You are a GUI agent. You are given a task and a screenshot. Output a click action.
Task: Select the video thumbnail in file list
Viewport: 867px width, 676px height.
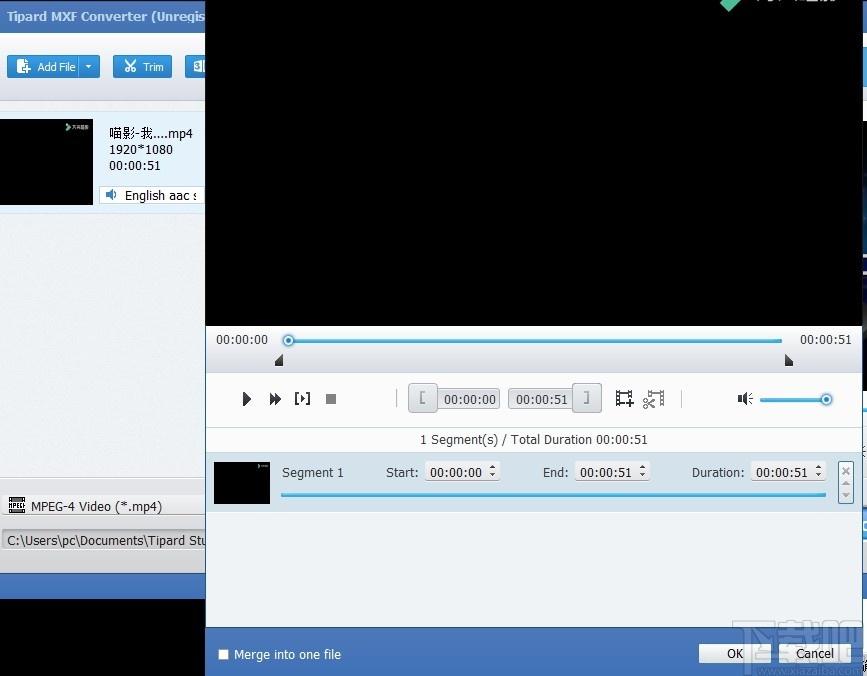pyautogui.click(x=46, y=162)
